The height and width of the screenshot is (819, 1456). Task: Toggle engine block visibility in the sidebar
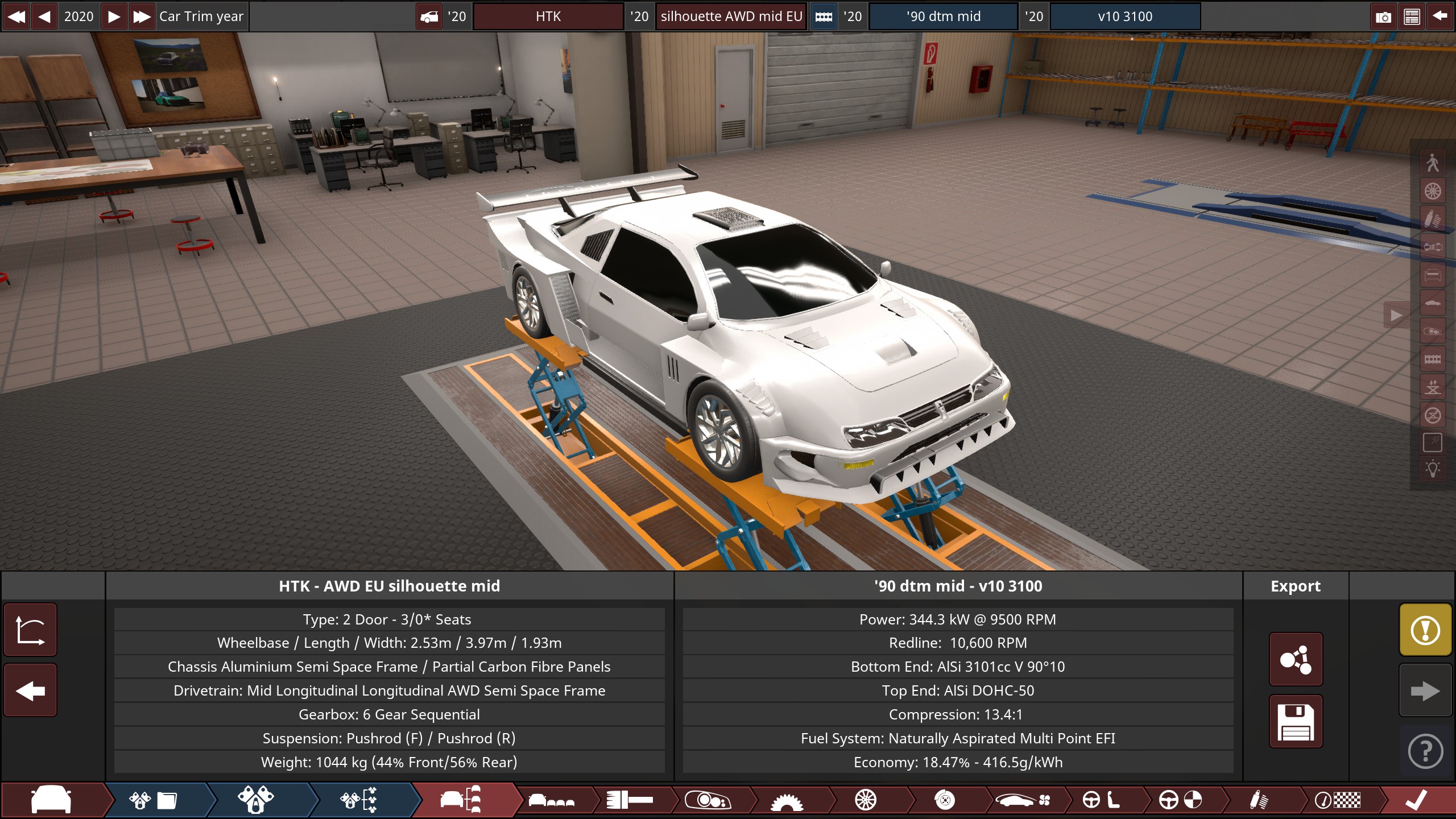1432,359
